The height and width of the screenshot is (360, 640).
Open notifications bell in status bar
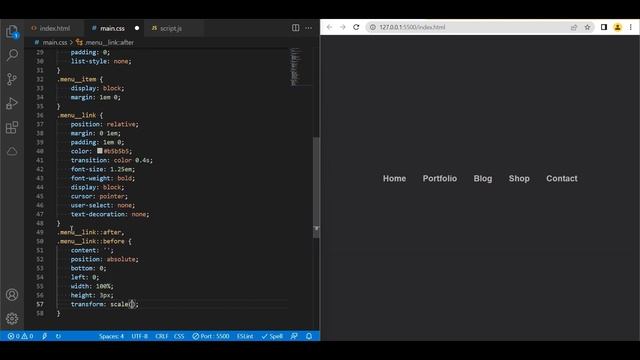point(309,336)
